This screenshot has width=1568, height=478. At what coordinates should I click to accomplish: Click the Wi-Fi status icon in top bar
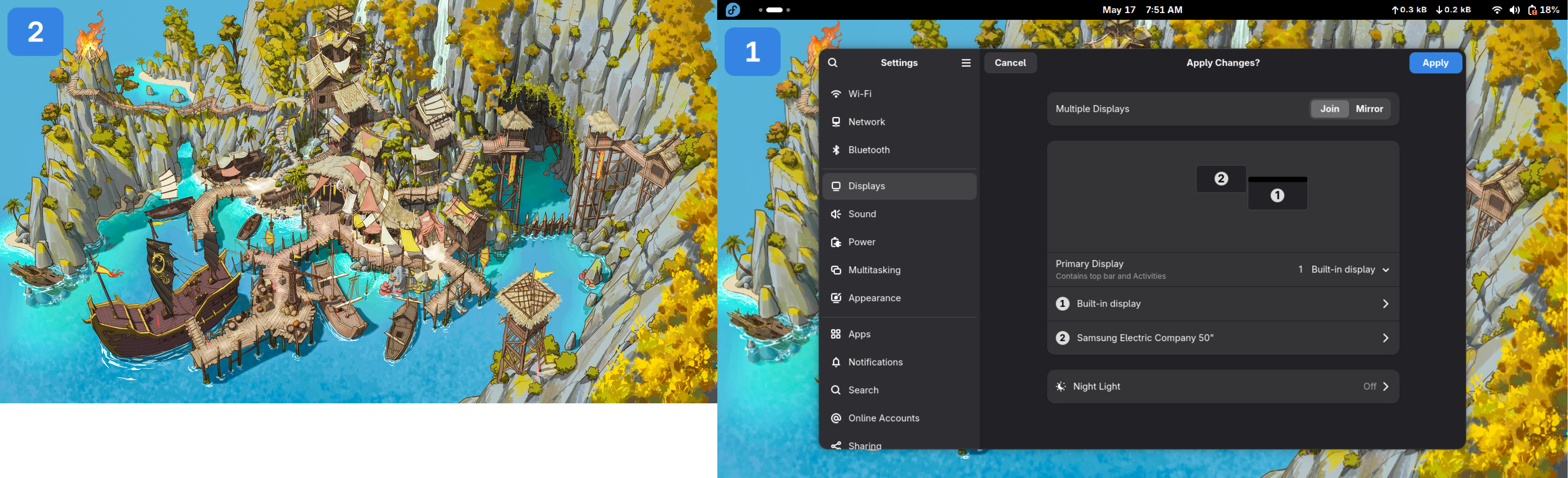[x=1497, y=10]
